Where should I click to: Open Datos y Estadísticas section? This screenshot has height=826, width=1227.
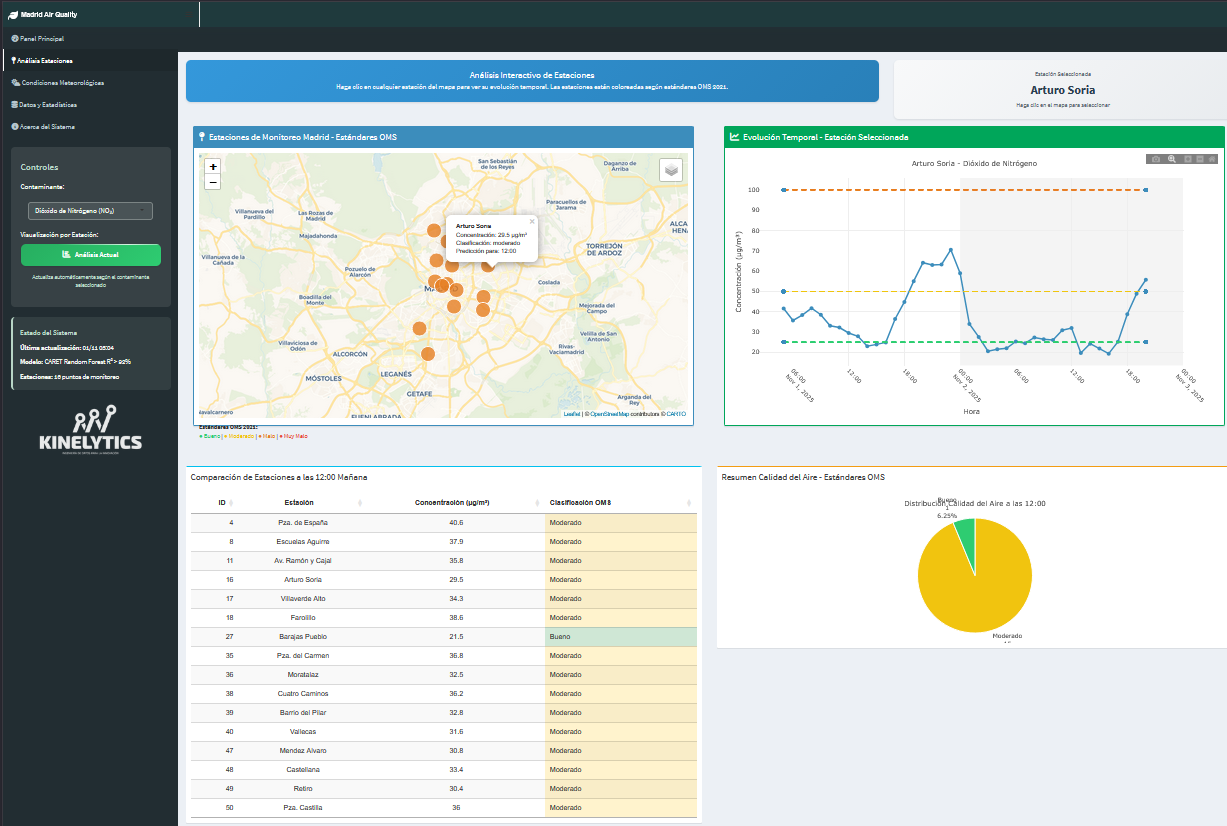(x=48, y=105)
